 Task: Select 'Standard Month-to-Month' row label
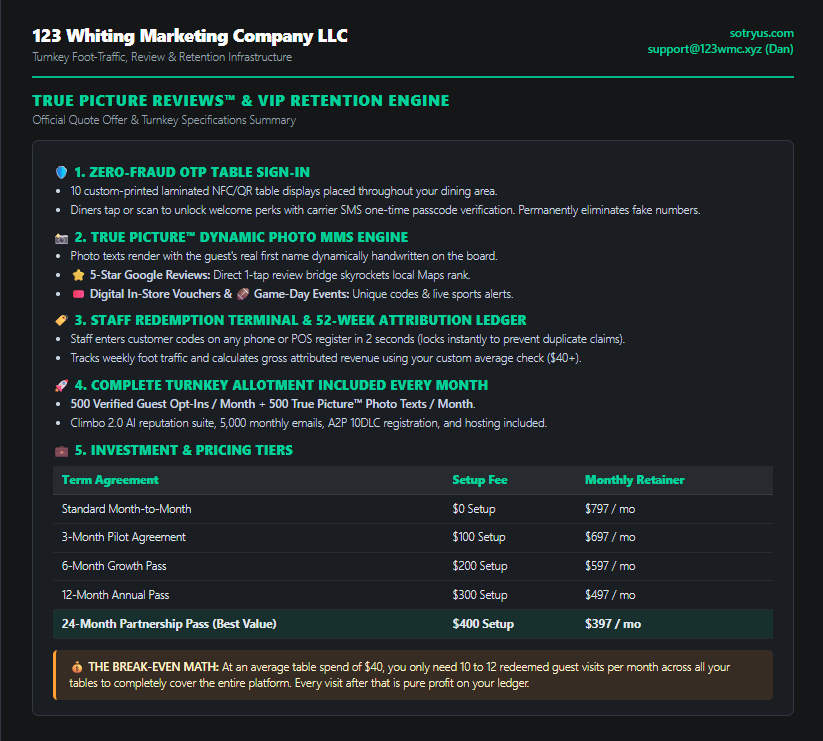(x=126, y=509)
